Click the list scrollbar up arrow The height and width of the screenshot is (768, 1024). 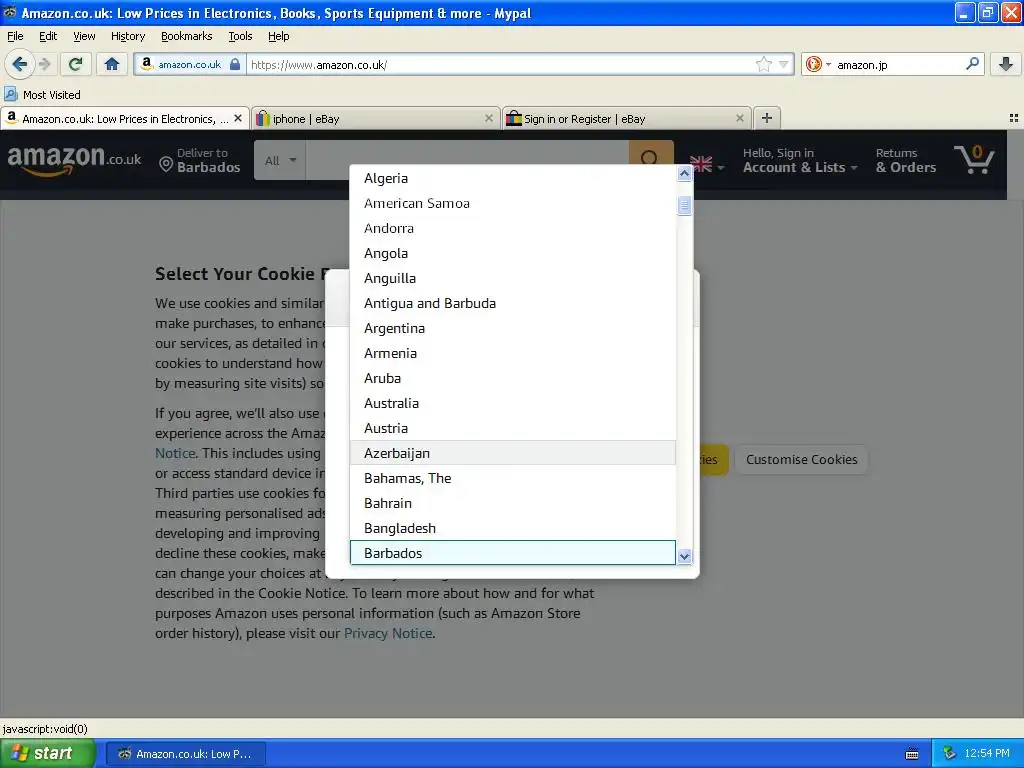tap(684, 173)
